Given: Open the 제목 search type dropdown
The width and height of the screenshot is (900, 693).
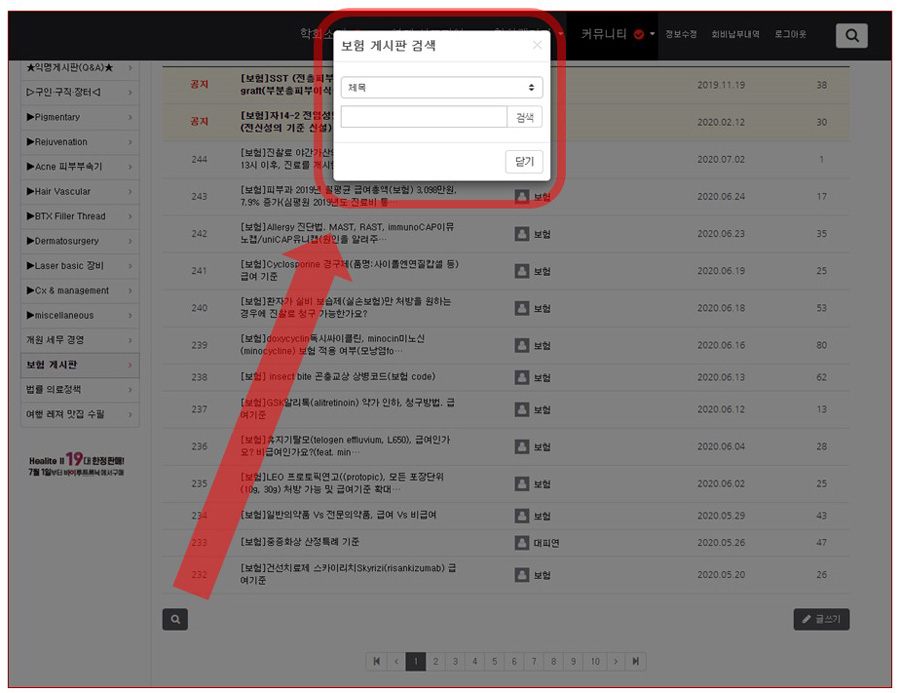Looking at the screenshot, I should pyautogui.click(x=441, y=88).
